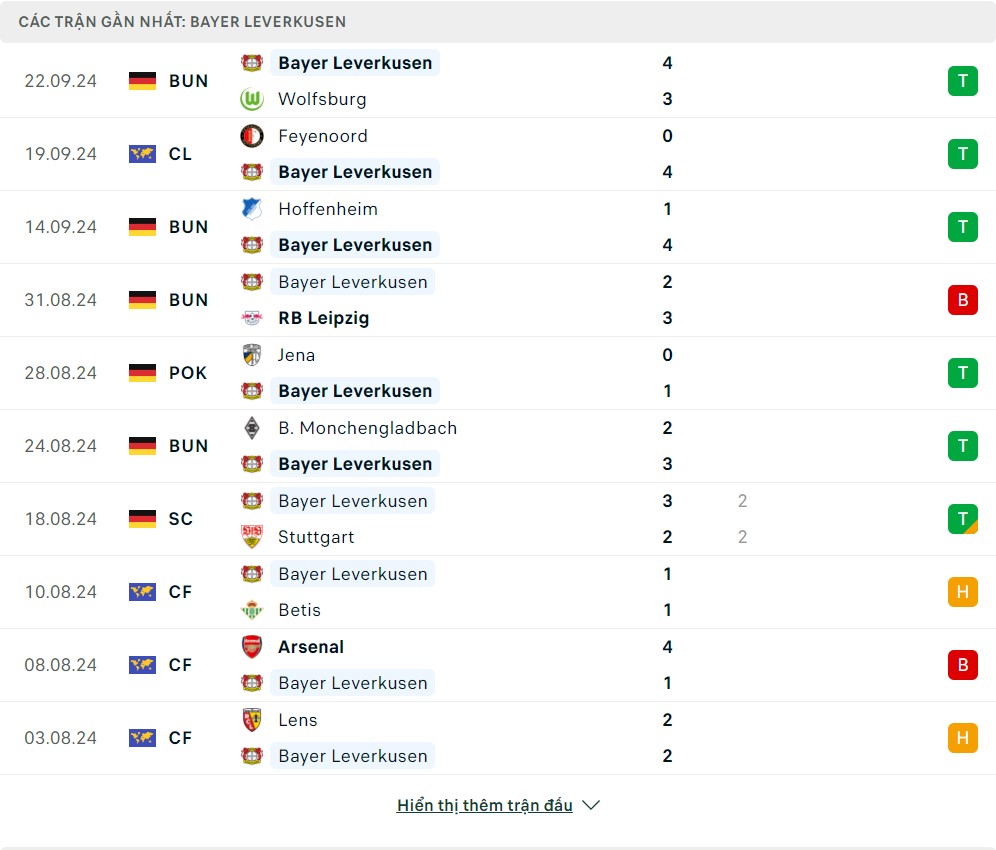This screenshot has height=850, width=996.
Task: Open 'Hiển thị thêm trận đấu' link
Action: [484, 805]
